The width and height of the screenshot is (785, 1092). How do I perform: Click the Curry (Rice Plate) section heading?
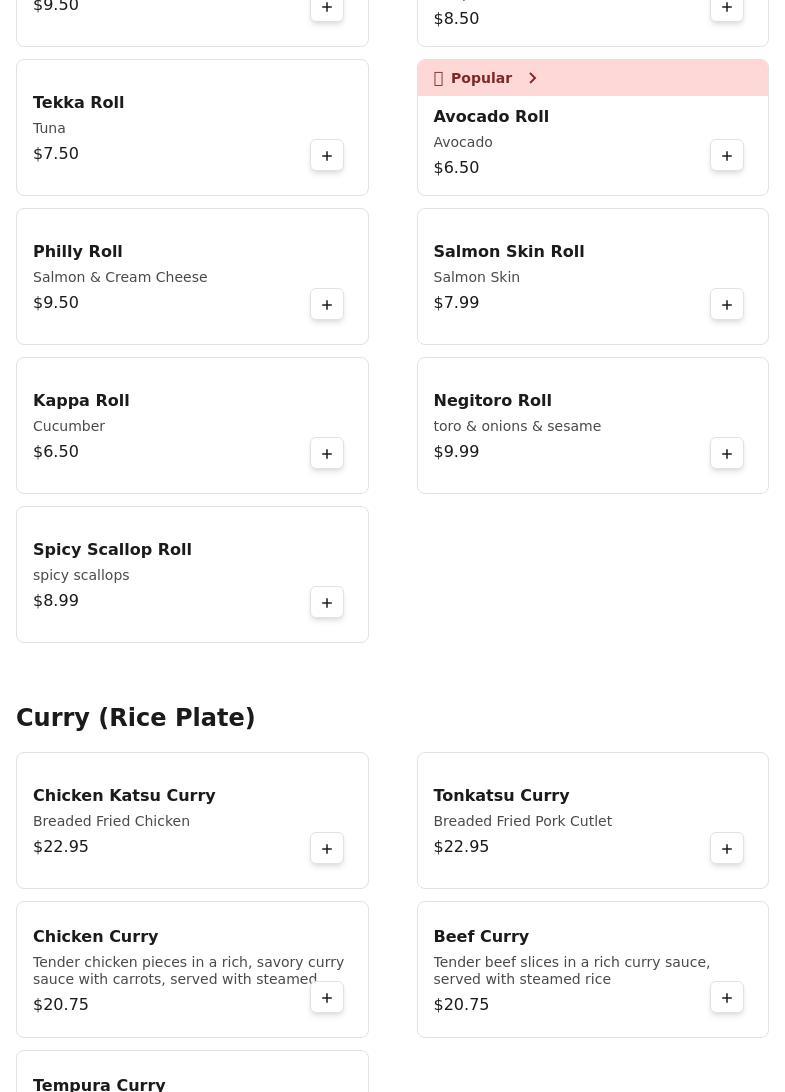135,718
